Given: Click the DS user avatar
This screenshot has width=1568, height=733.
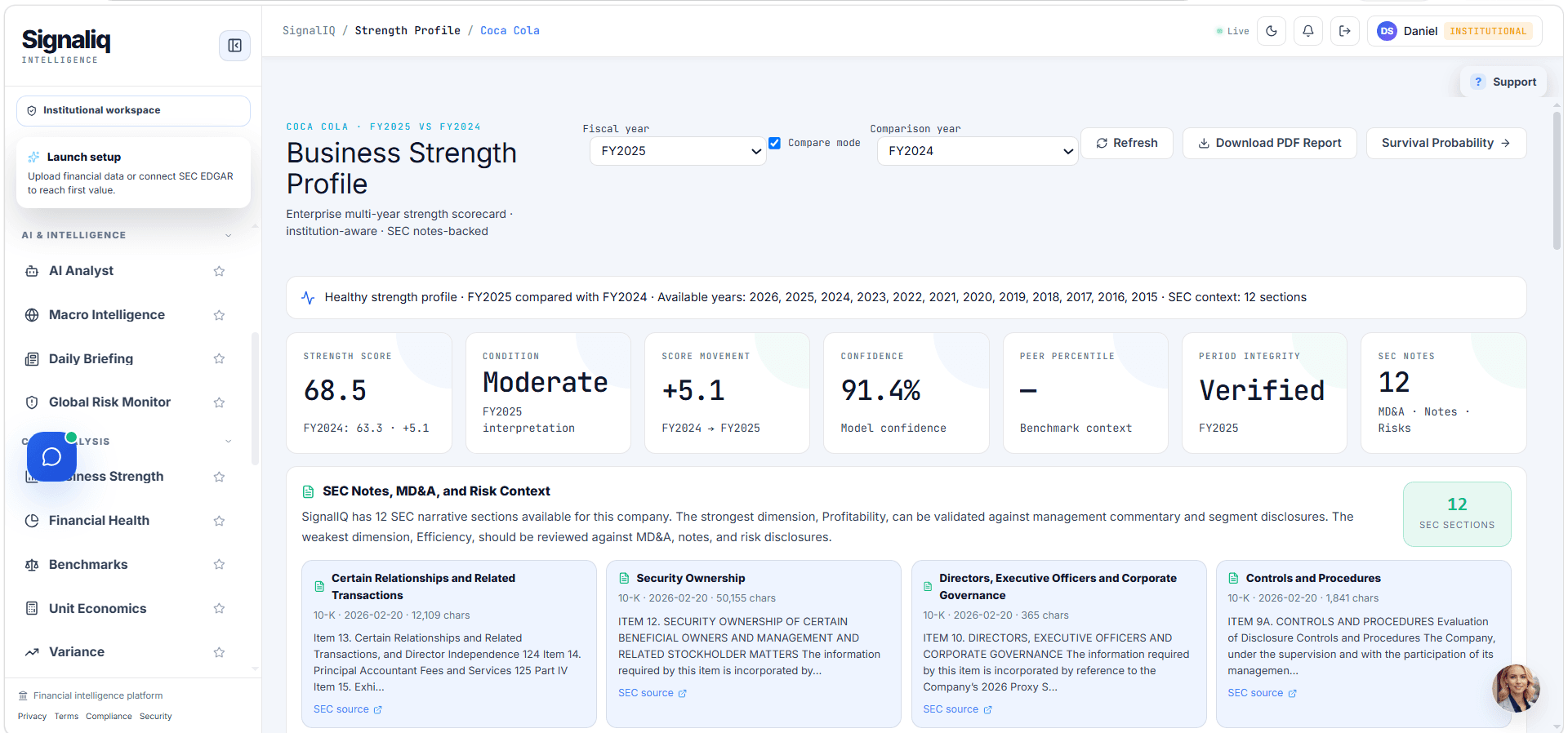Looking at the screenshot, I should tap(1387, 31).
